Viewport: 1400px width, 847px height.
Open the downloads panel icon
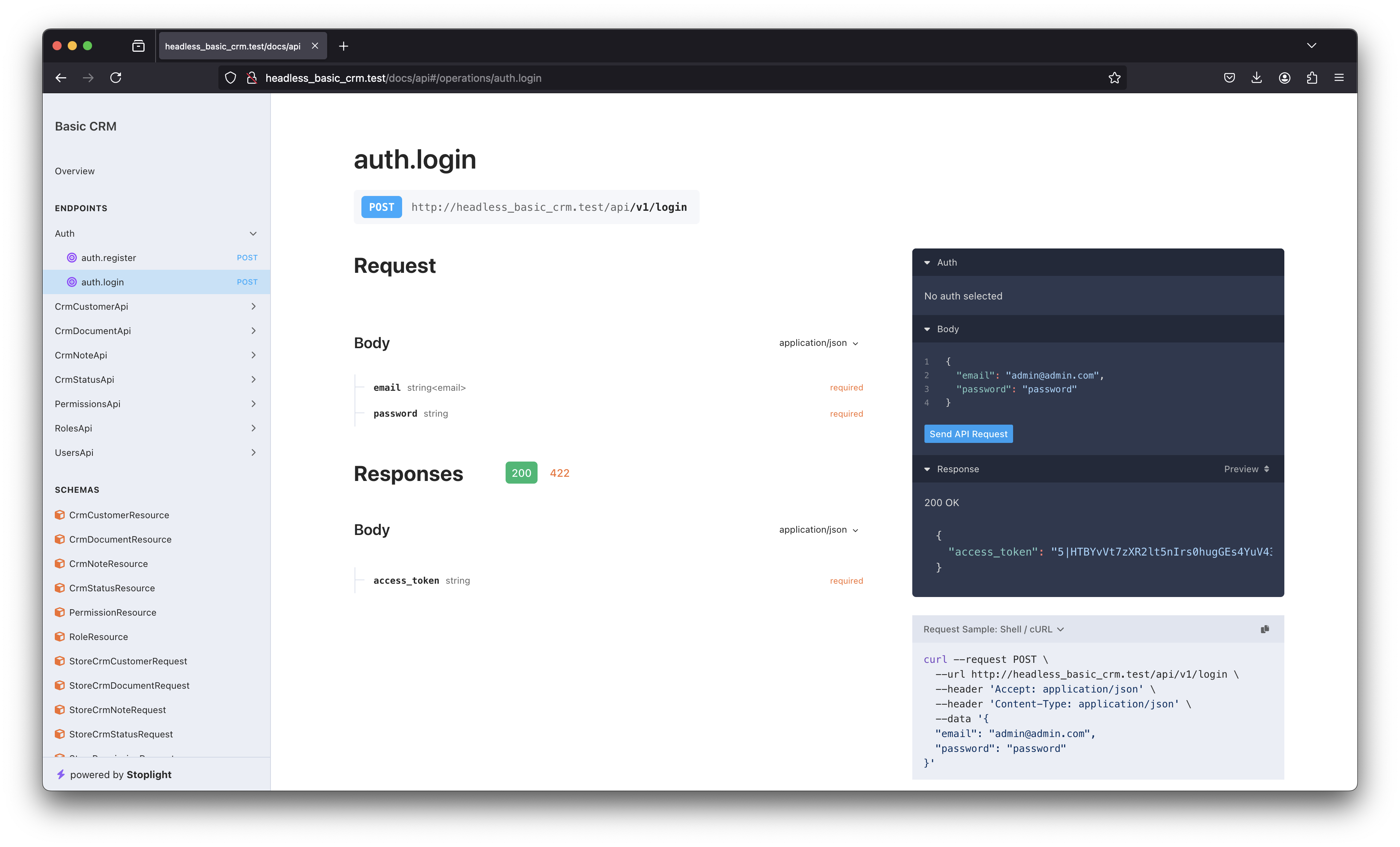click(1256, 78)
